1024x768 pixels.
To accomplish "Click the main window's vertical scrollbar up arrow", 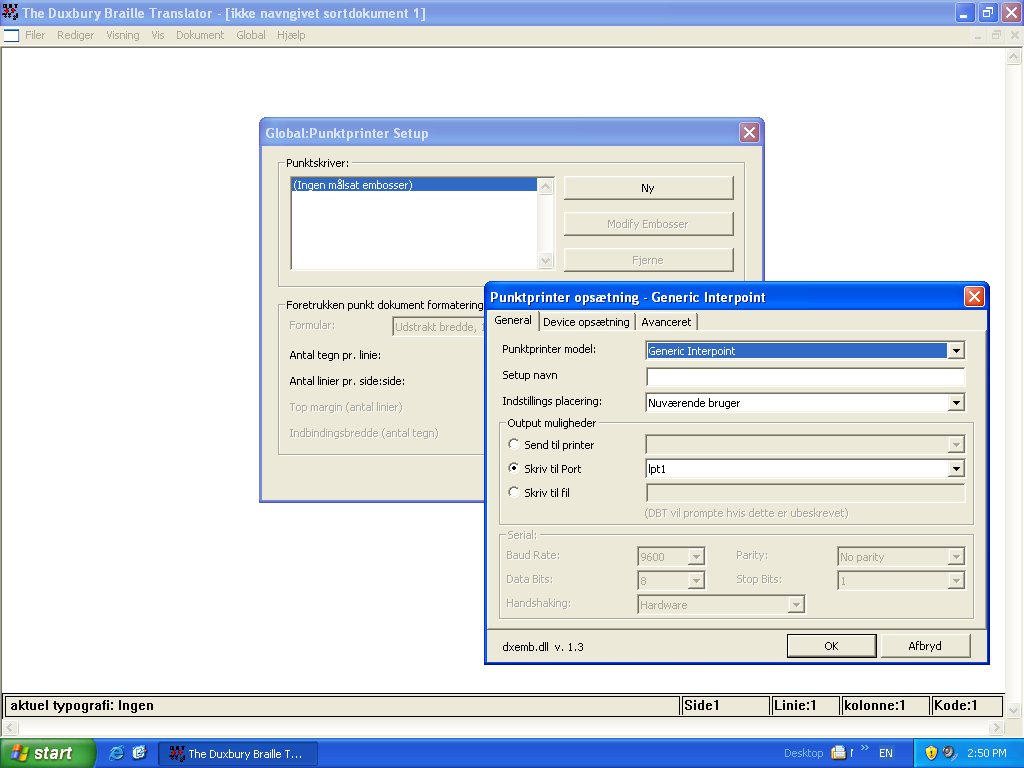I will click(1013, 57).
